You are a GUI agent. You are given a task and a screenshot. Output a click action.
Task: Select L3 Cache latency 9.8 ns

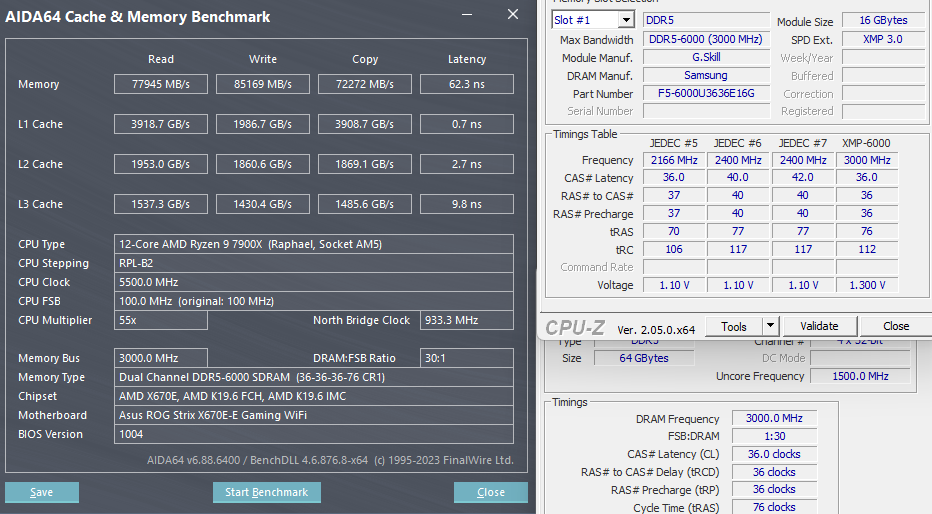click(x=467, y=204)
